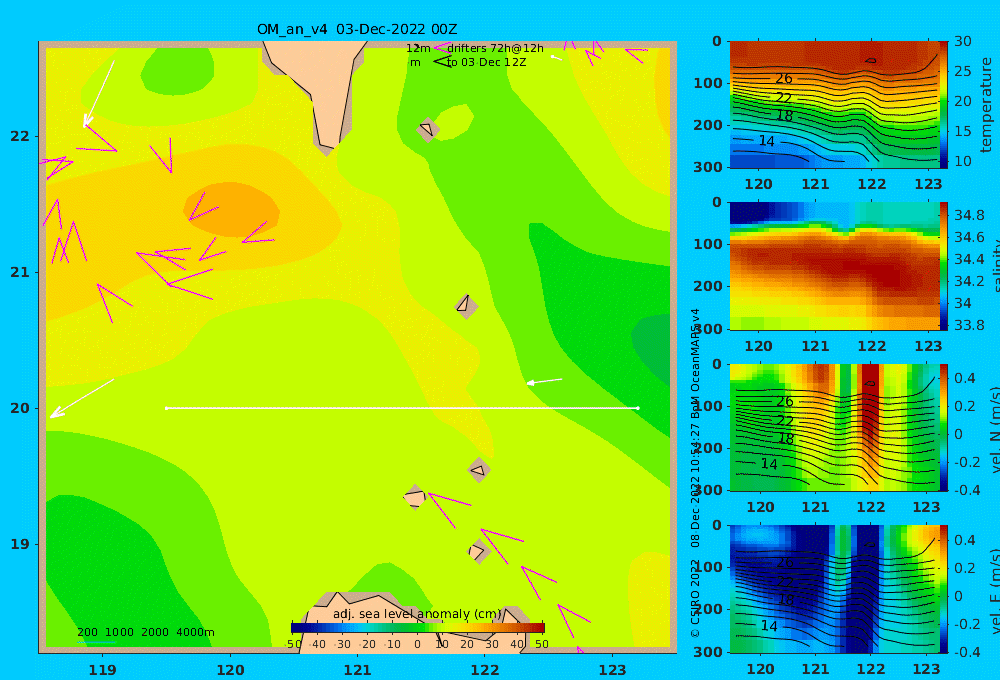
Task: Click the small island near 121.5°E, 19.3°N
Action: 415,497
